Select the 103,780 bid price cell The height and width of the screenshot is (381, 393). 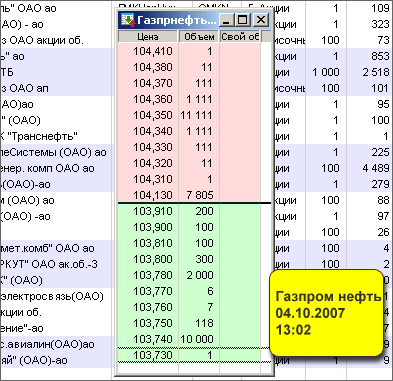click(x=148, y=275)
